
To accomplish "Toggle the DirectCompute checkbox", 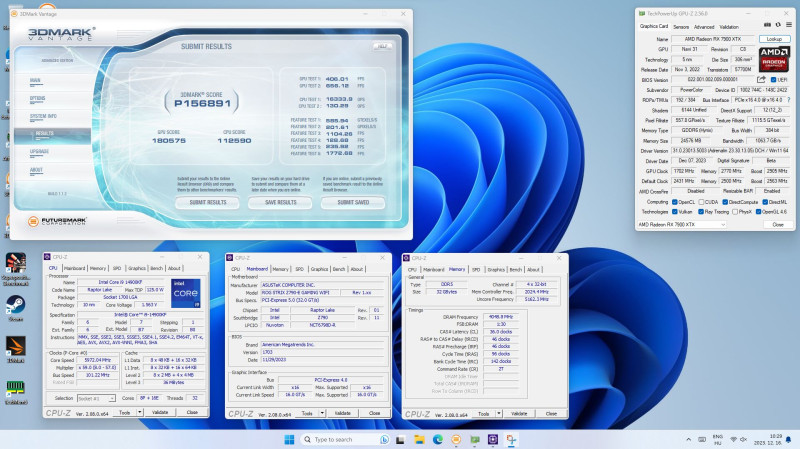I will [x=725, y=202].
